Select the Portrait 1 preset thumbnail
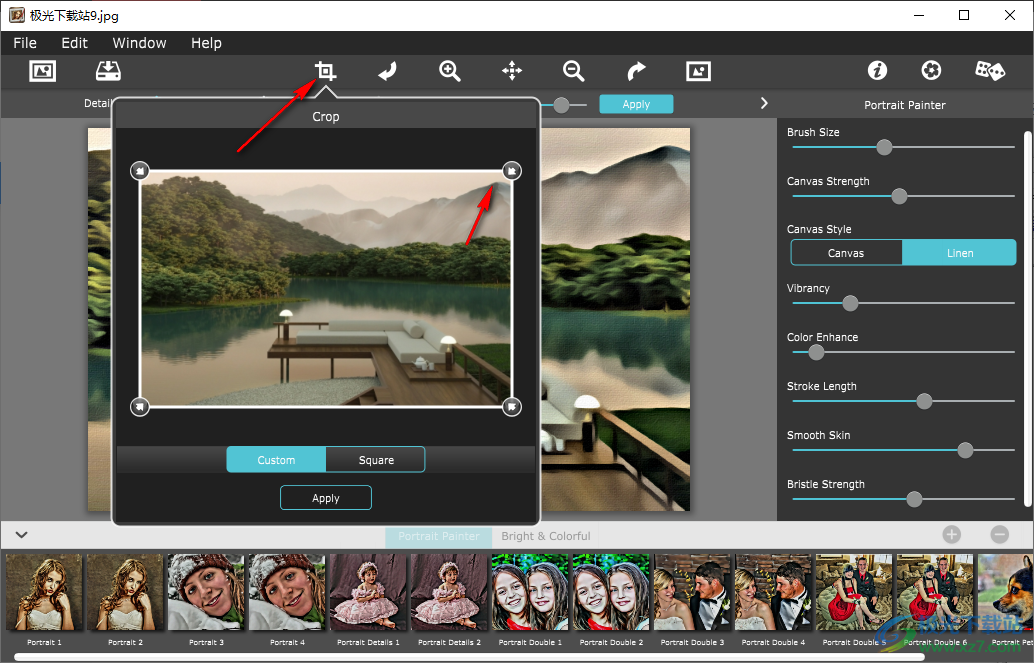Screen dimensions: 1034x663 (44, 592)
